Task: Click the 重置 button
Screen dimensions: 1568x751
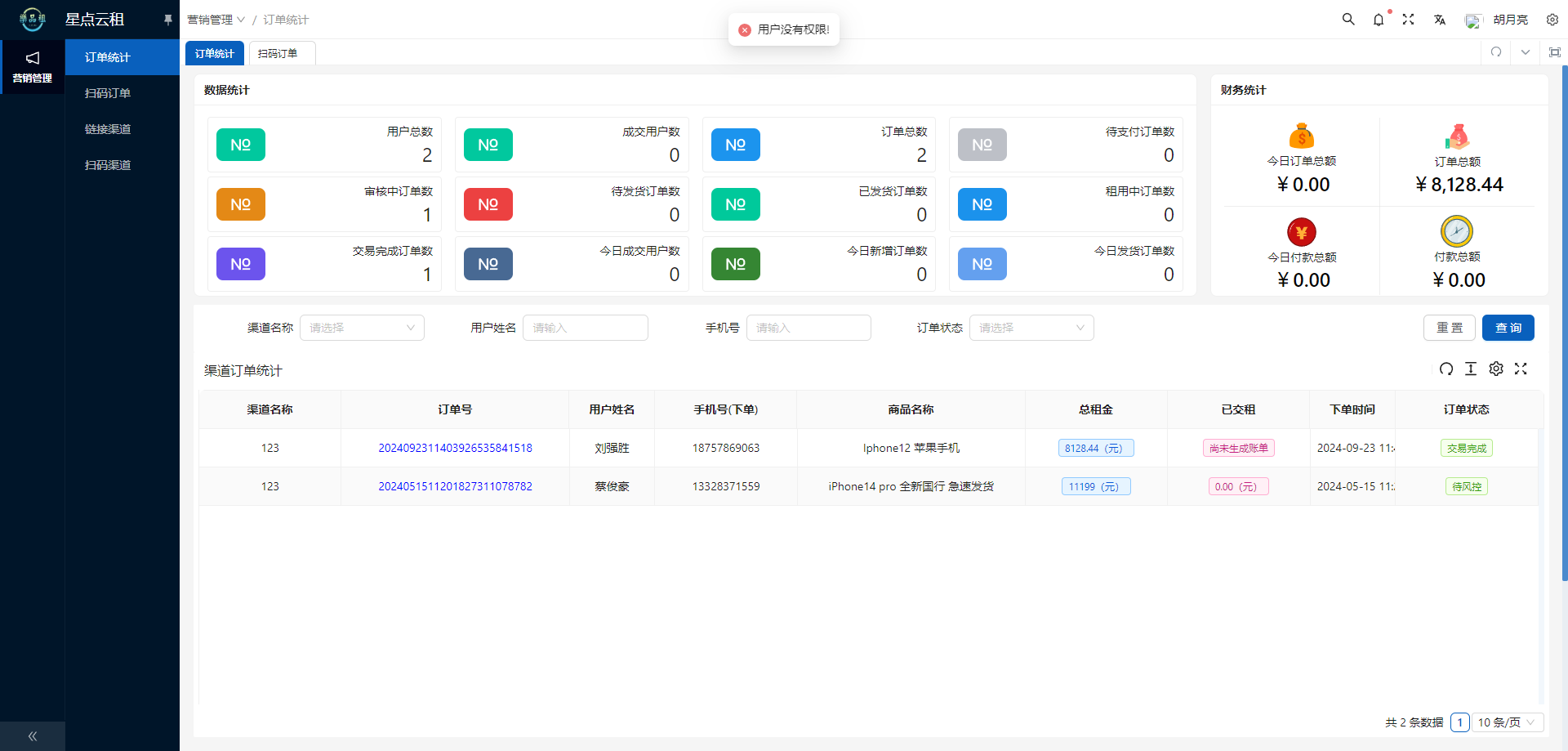Action: click(1450, 328)
